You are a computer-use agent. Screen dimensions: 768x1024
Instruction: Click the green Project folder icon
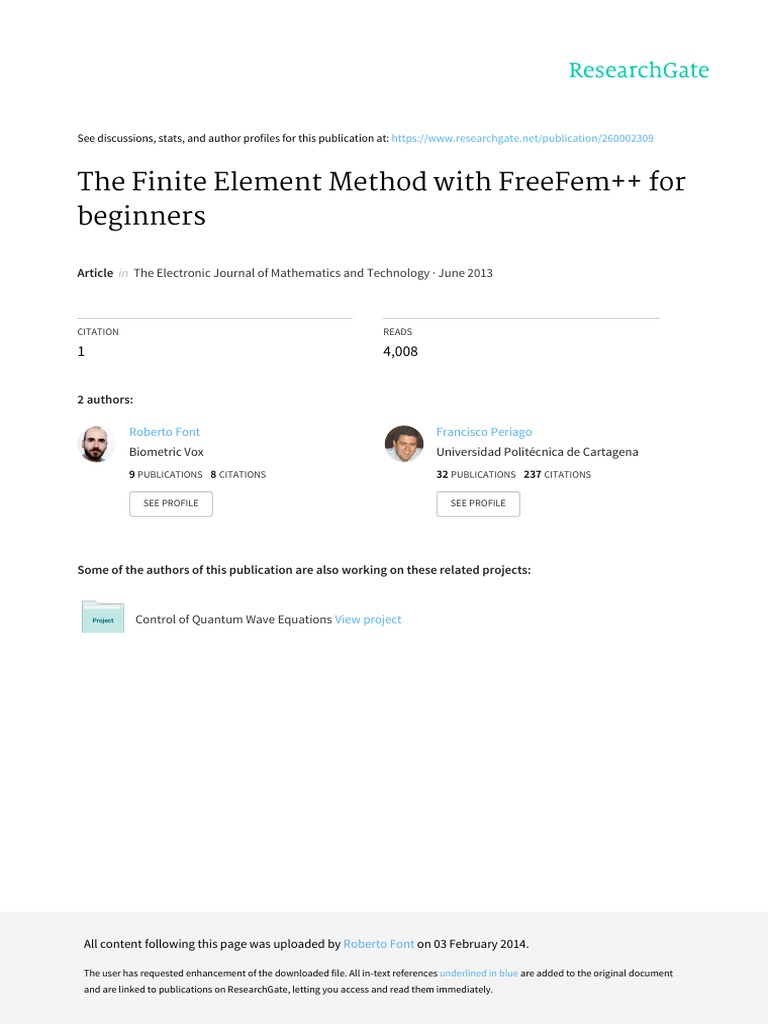click(102, 618)
